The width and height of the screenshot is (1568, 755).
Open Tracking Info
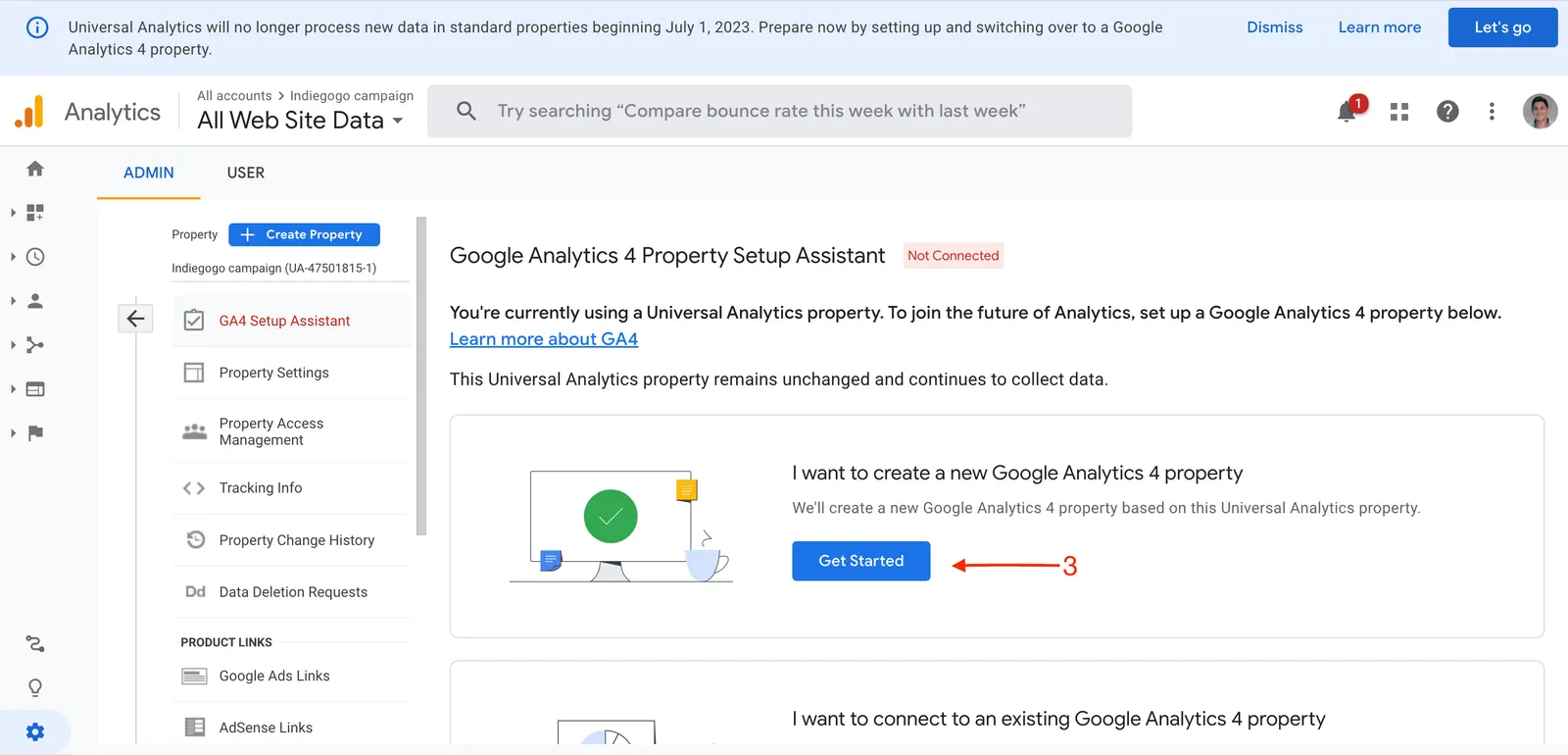tap(291, 488)
